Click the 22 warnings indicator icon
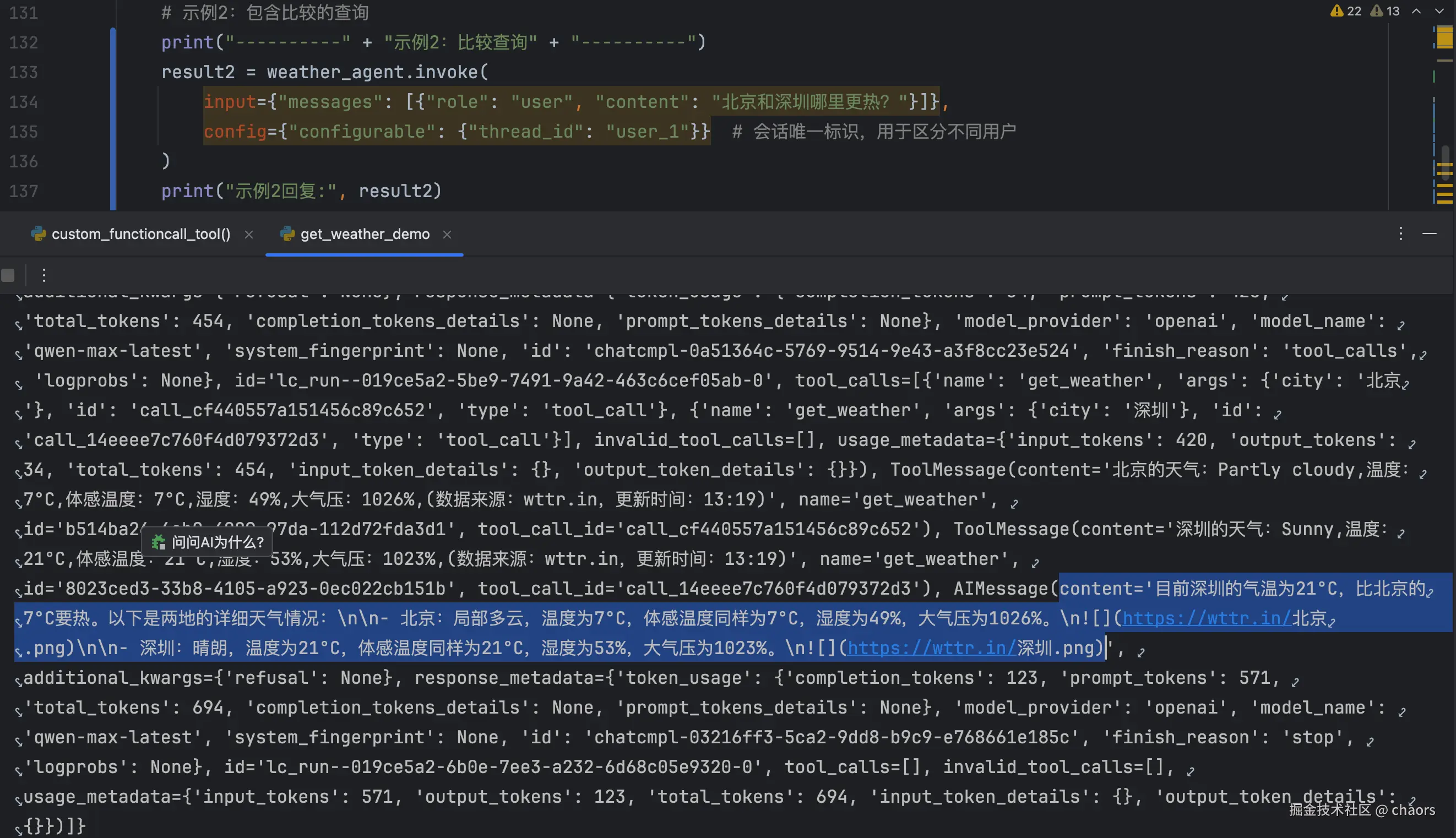Viewport: 1456px width, 838px height. [1337, 11]
